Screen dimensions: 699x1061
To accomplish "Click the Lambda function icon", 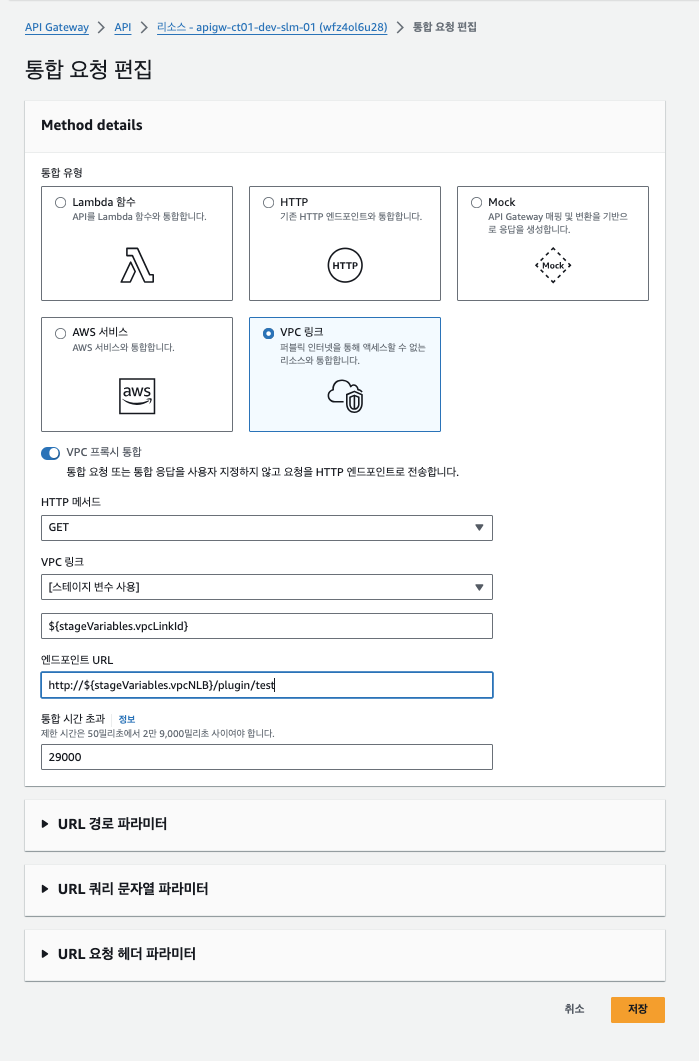I will 137,265.
